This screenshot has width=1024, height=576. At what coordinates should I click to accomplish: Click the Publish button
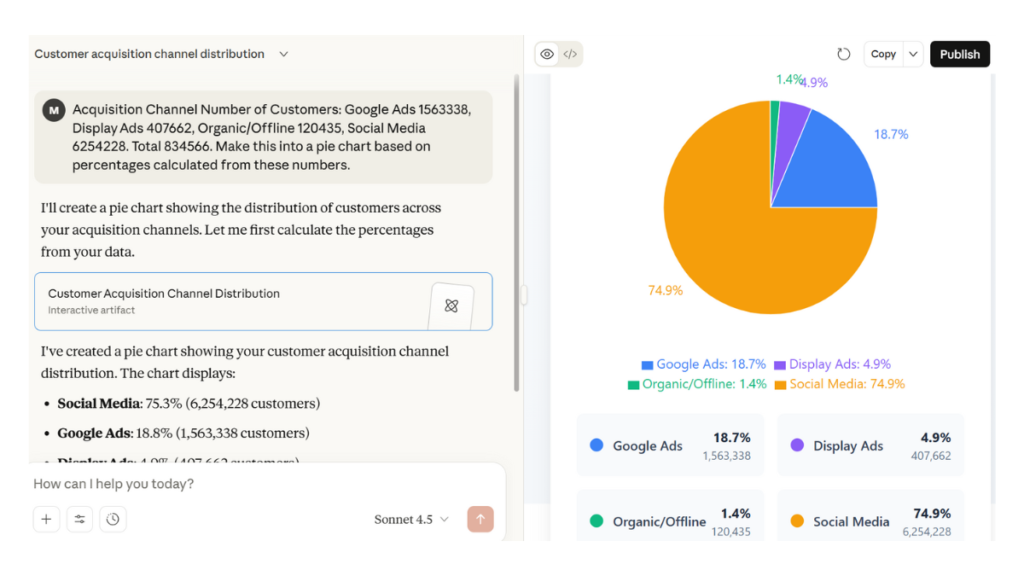coord(959,54)
